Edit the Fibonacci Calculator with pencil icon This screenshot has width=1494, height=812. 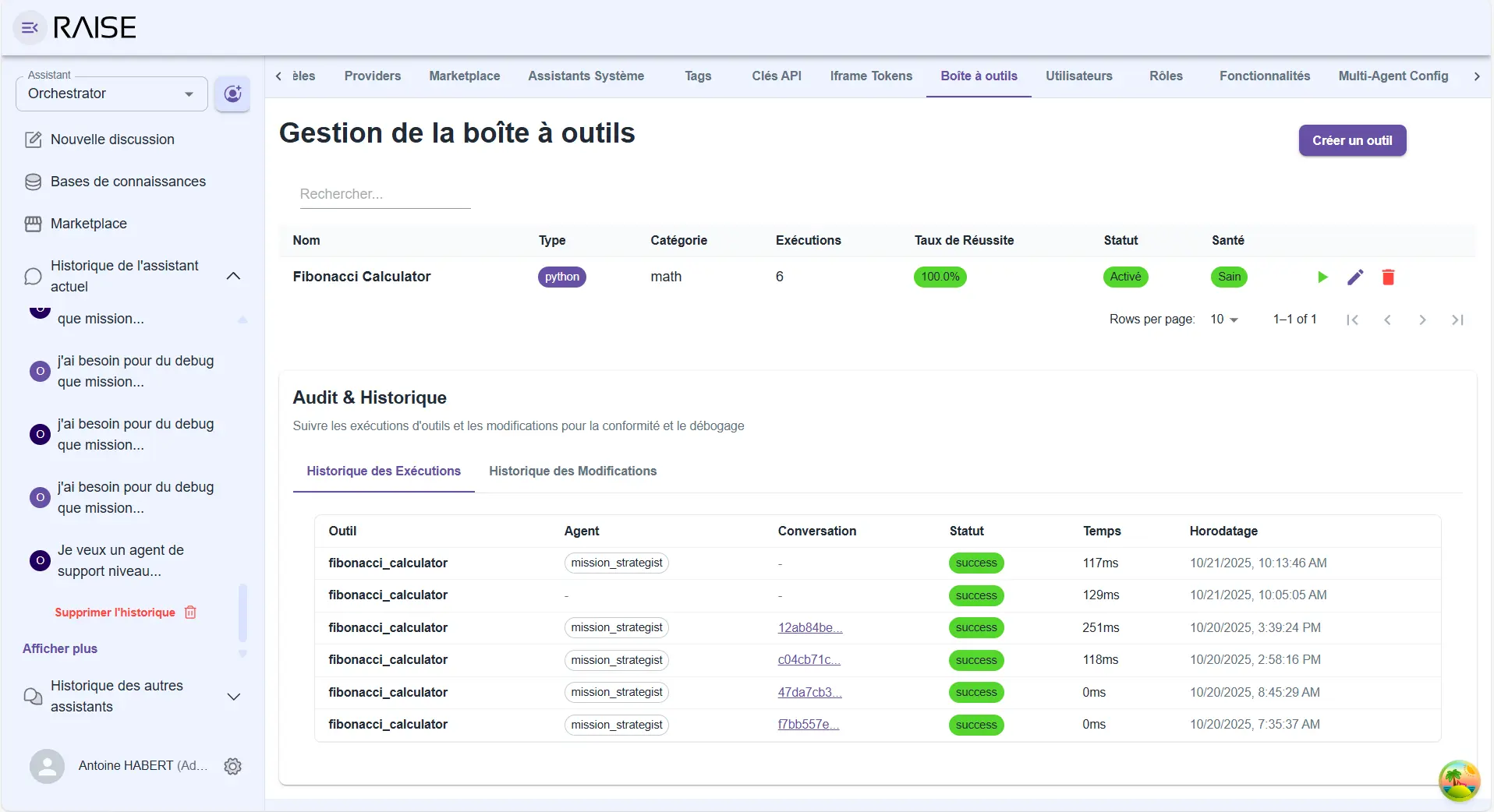point(1355,277)
